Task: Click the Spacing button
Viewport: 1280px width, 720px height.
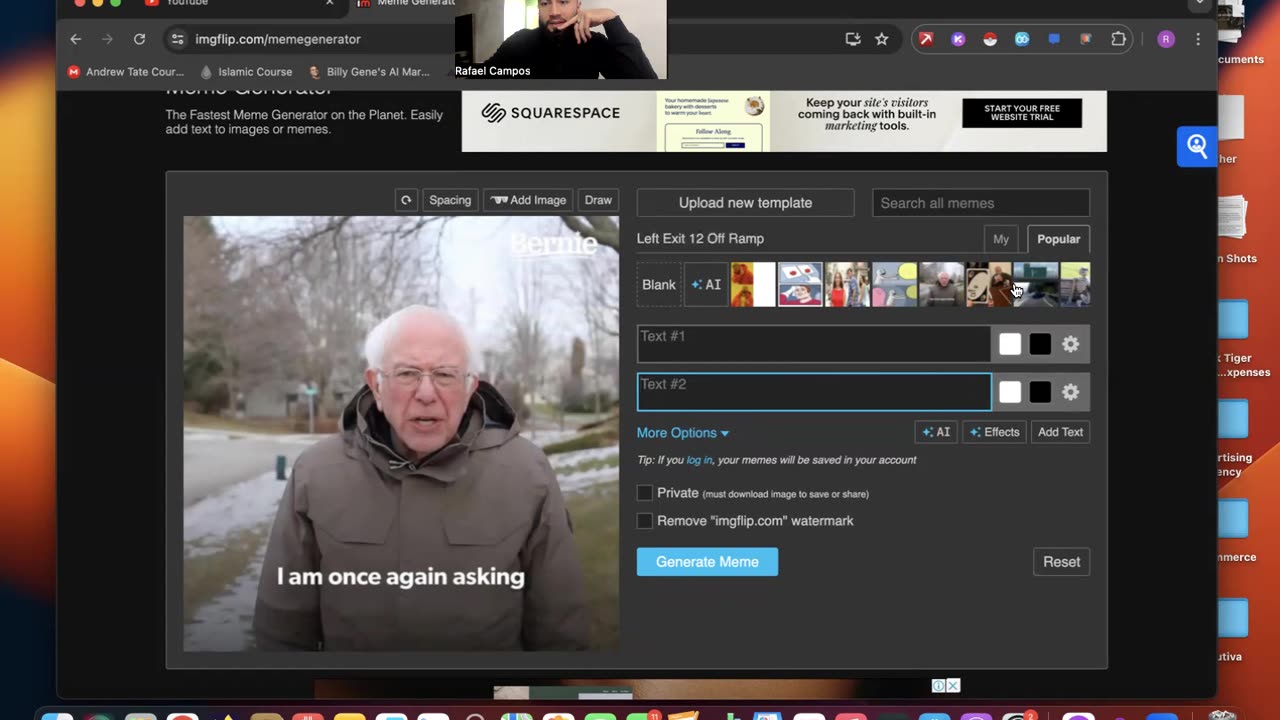Action: 450,200
